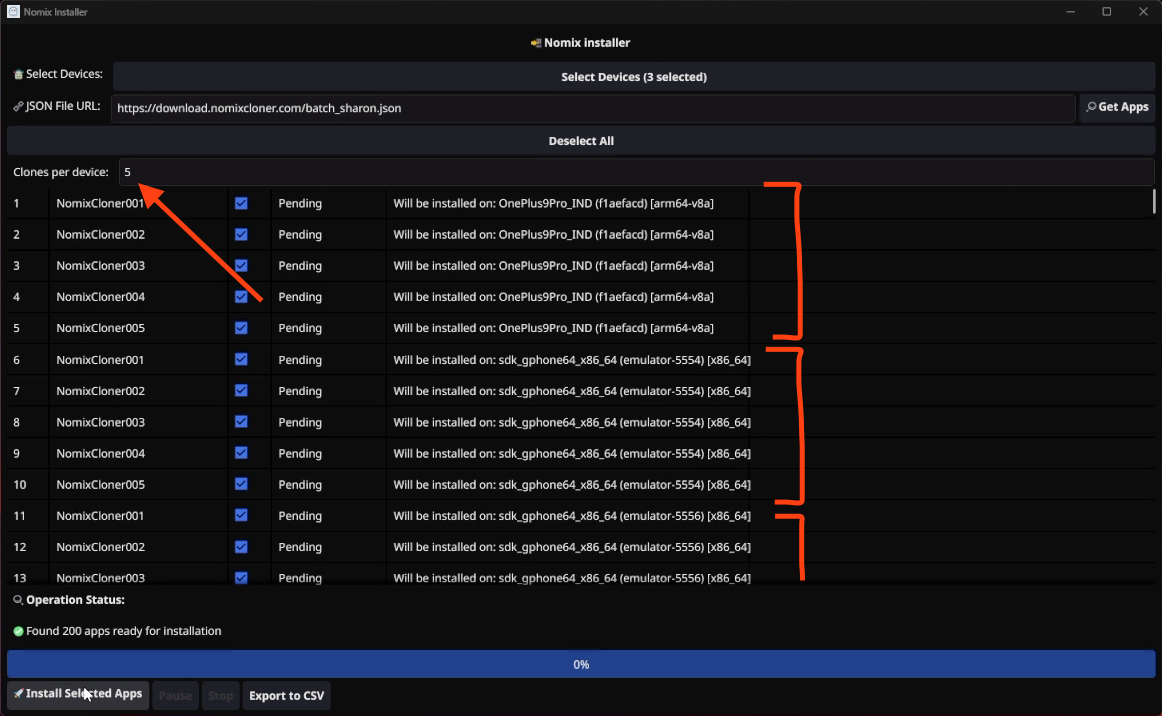The height and width of the screenshot is (716, 1162).
Task: Select NomixCloner005 name in row 5
Action: click(100, 328)
